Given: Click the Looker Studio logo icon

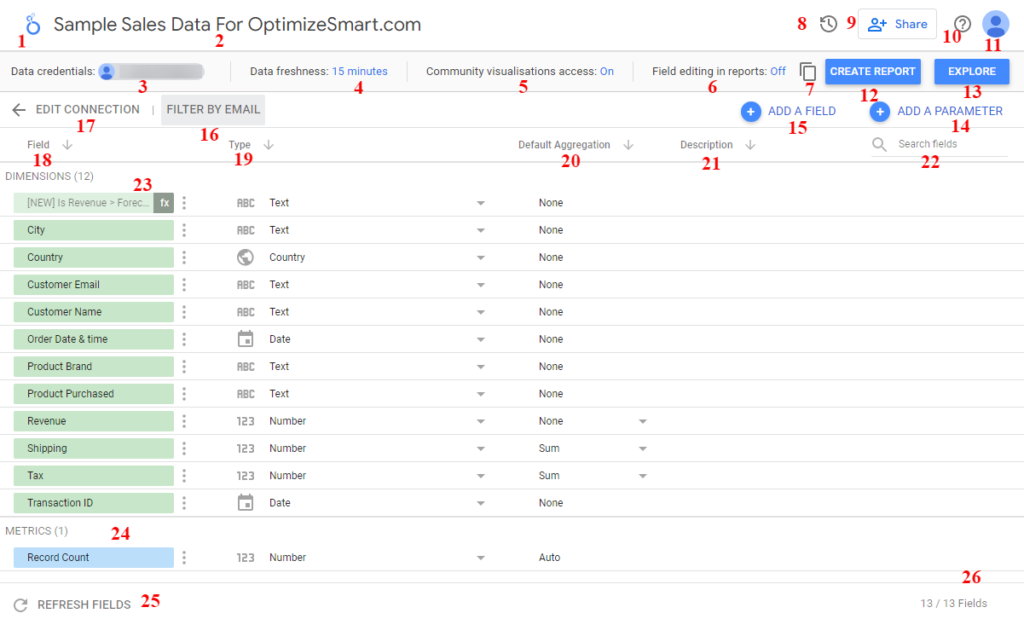Looking at the screenshot, I should 32,24.
